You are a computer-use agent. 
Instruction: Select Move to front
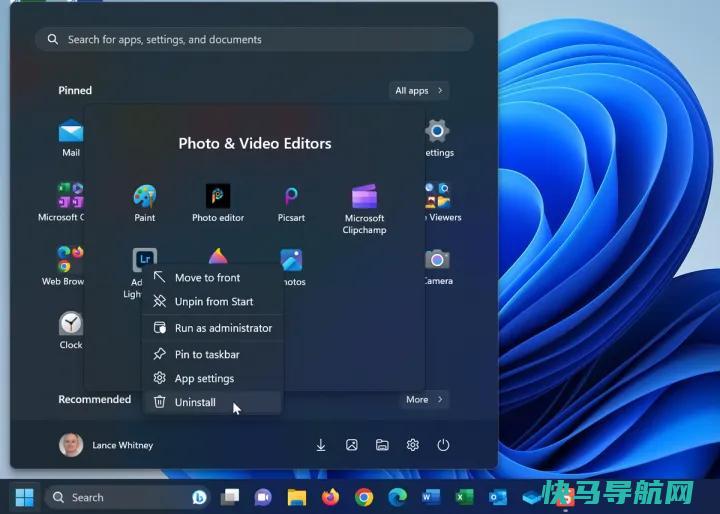pos(212,277)
